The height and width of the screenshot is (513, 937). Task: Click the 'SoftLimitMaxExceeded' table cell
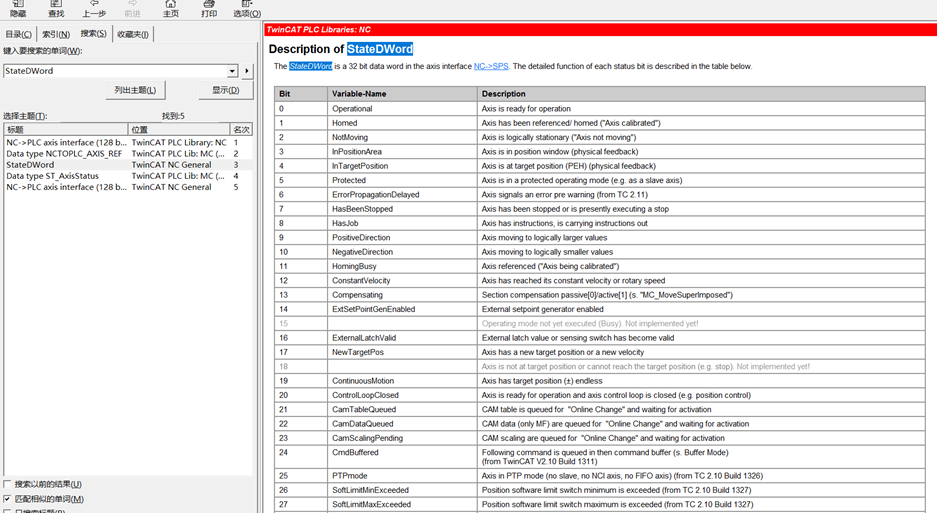click(403, 505)
